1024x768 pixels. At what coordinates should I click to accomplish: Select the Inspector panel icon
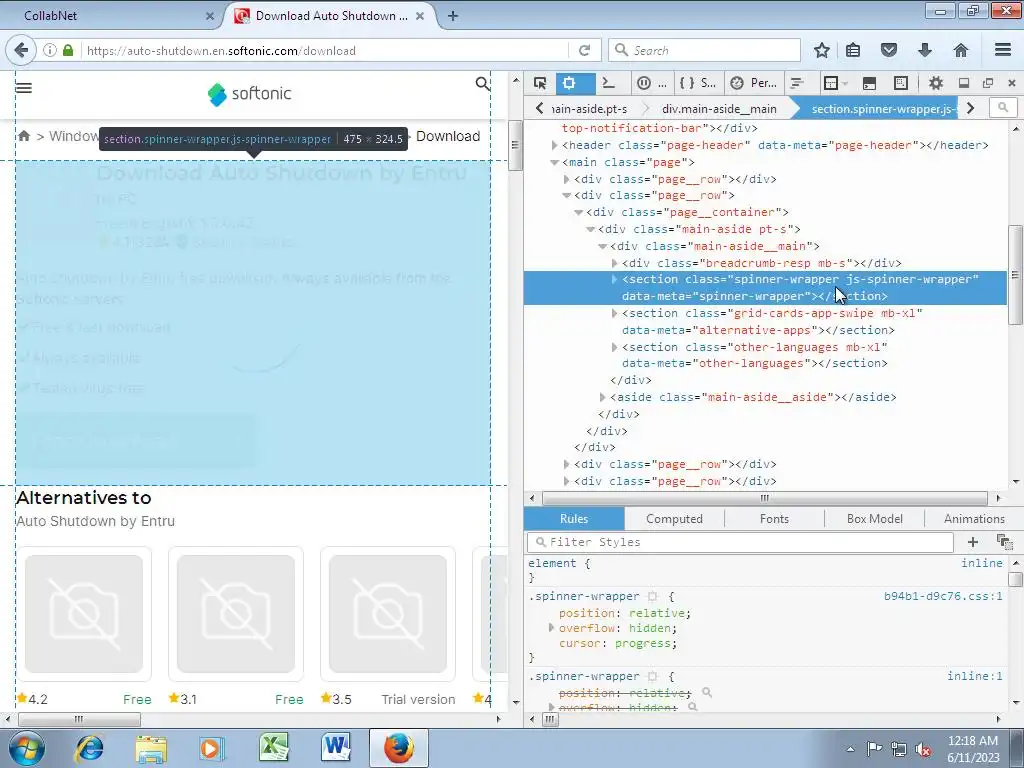(x=569, y=83)
